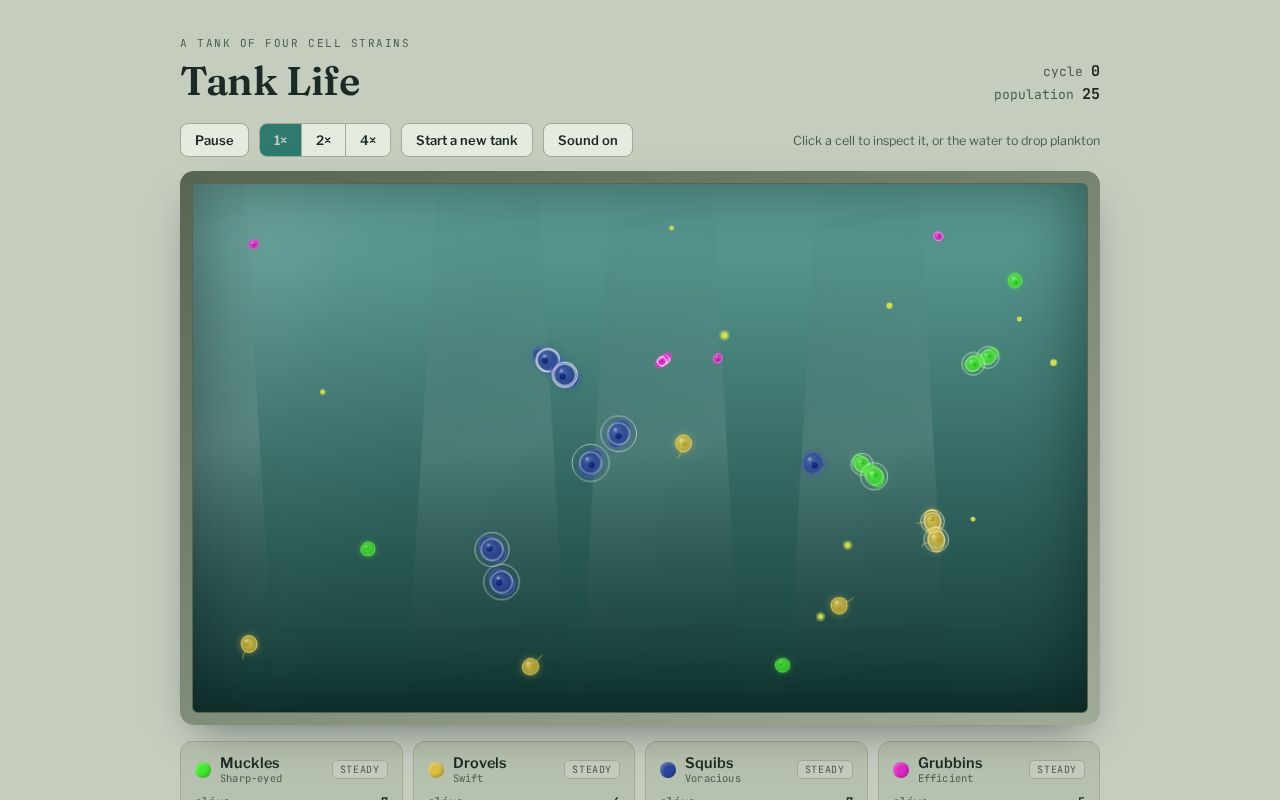Inspect the yellow Drovel cell at bottom center

530,667
